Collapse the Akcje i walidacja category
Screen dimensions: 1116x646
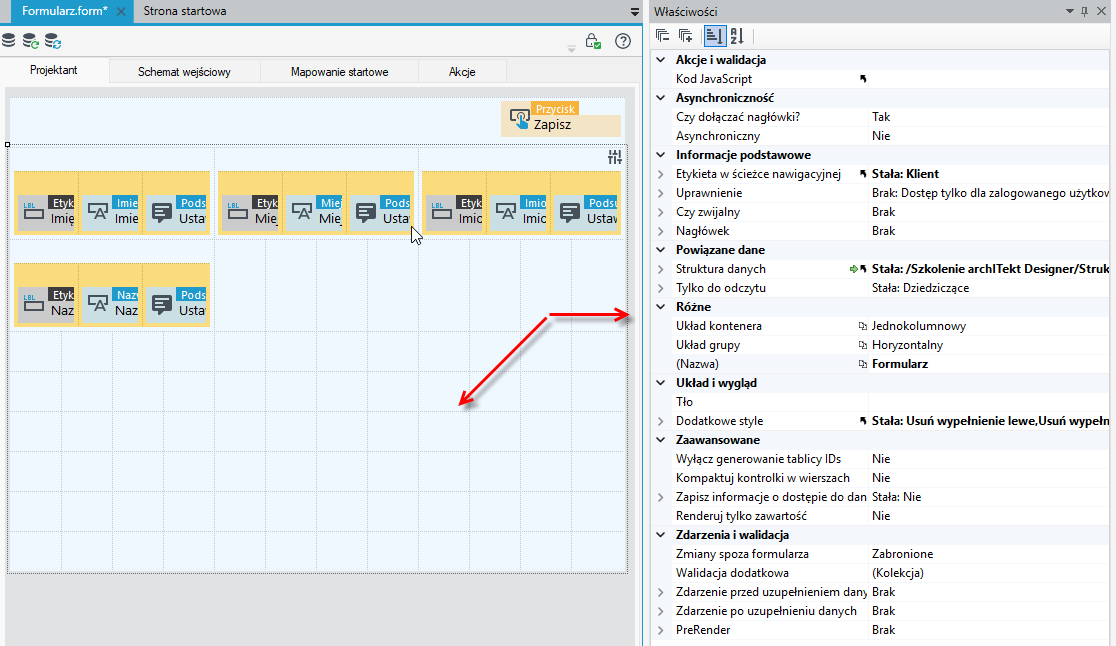tap(660, 60)
